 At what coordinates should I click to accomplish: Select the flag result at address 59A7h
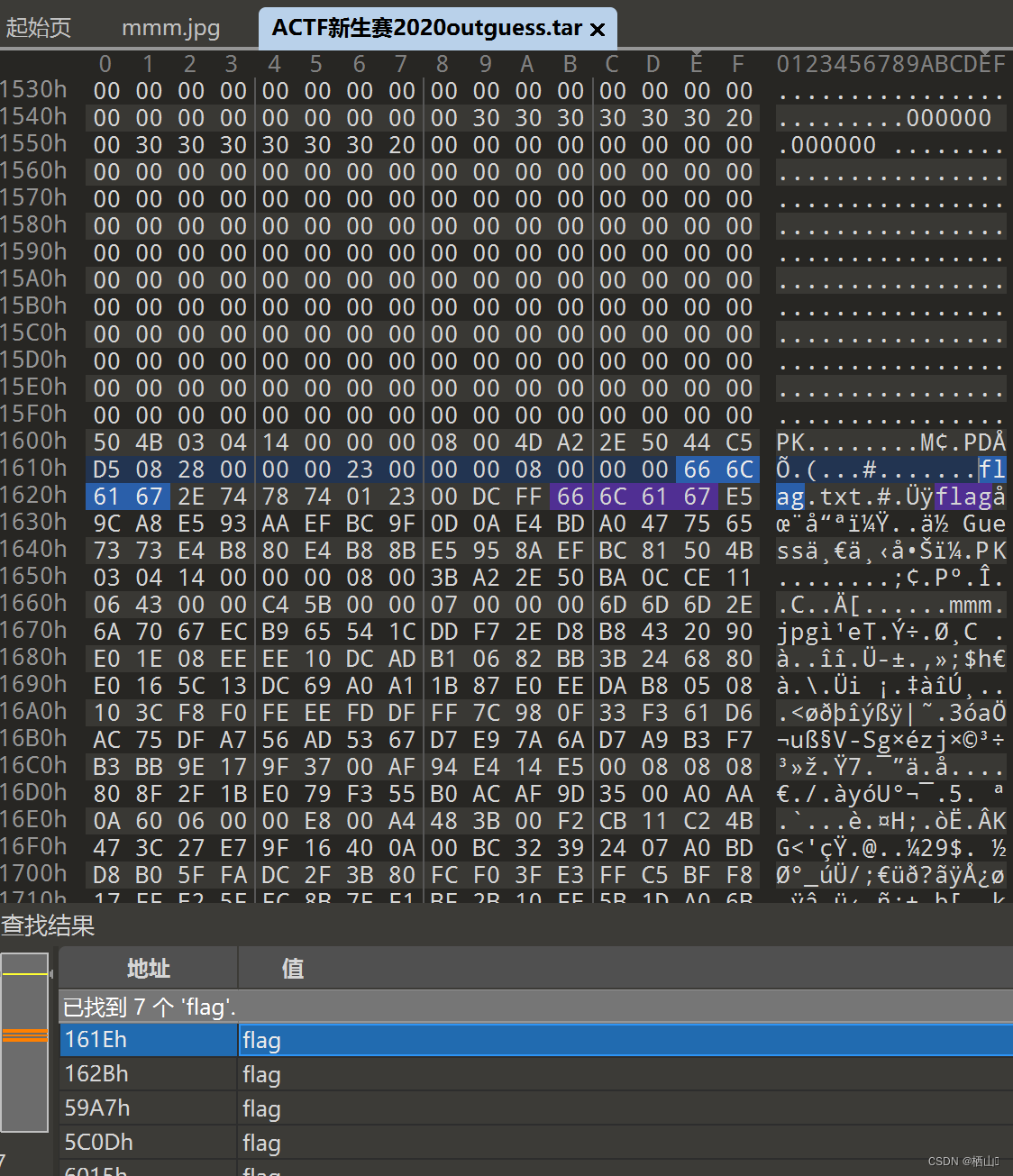point(96,1108)
